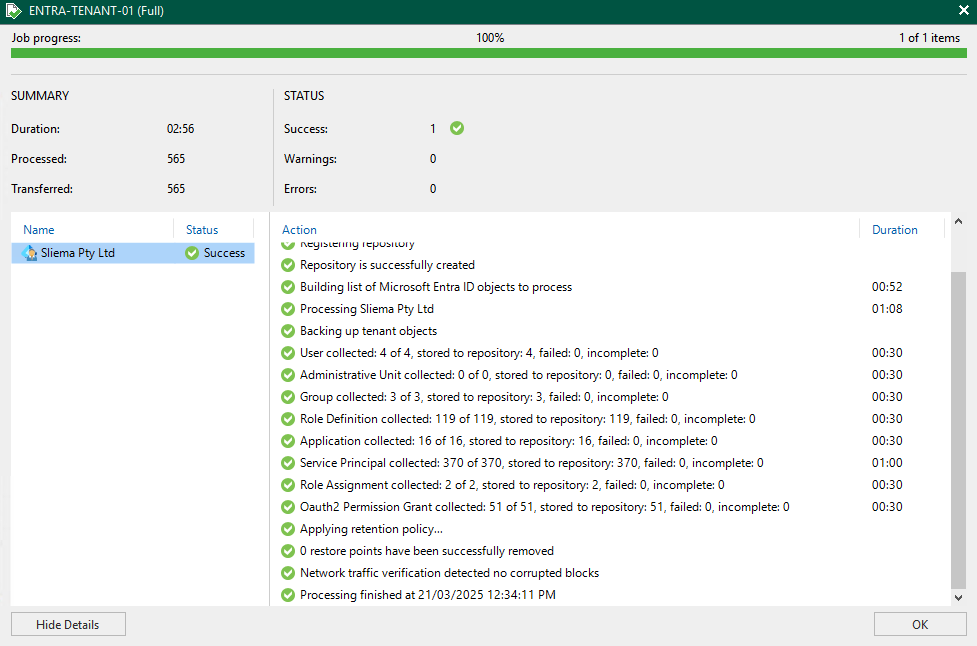The width and height of the screenshot is (977, 646).
Task: Click check icon for Building list of Entra ID objects
Action: [x=287, y=287]
